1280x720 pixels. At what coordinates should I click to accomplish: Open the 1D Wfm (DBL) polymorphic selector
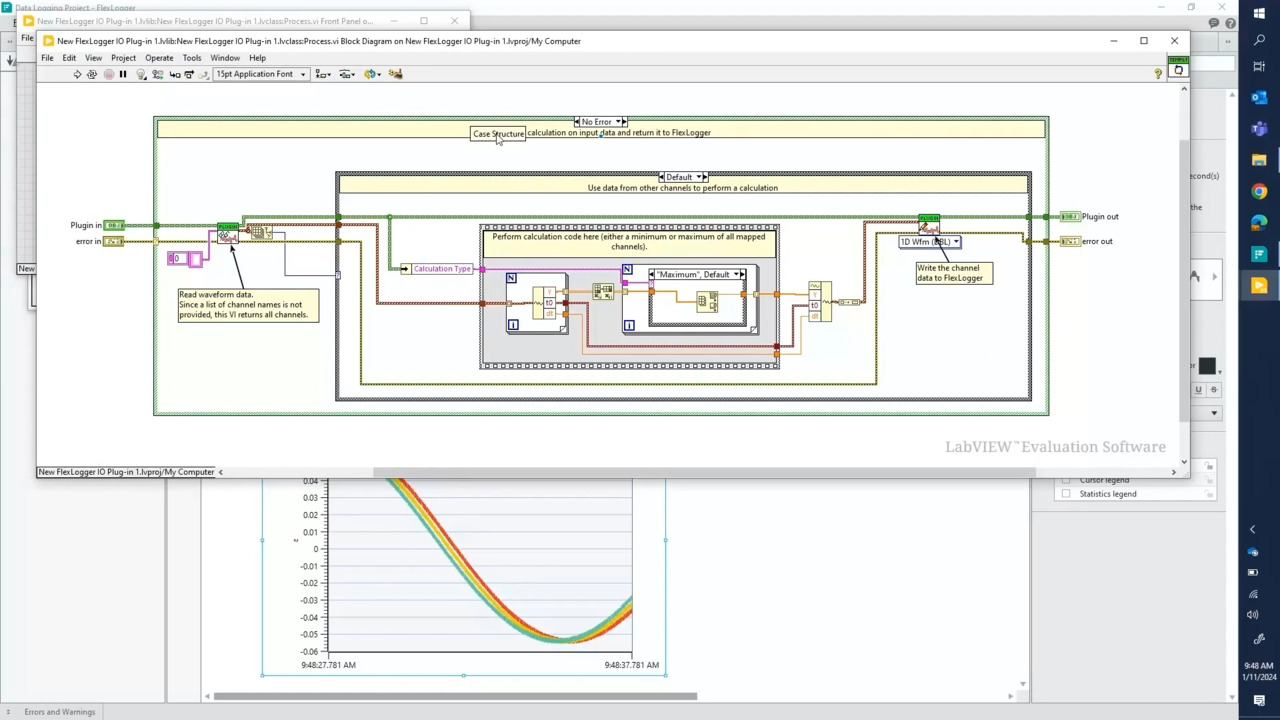click(930, 242)
